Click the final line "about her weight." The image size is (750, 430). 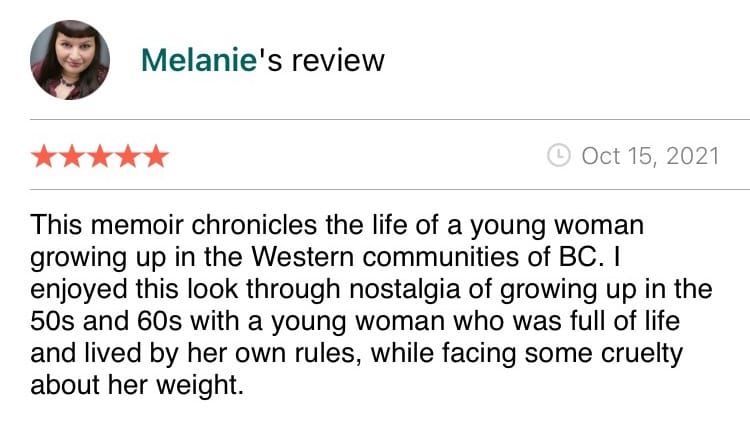tap(137, 385)
